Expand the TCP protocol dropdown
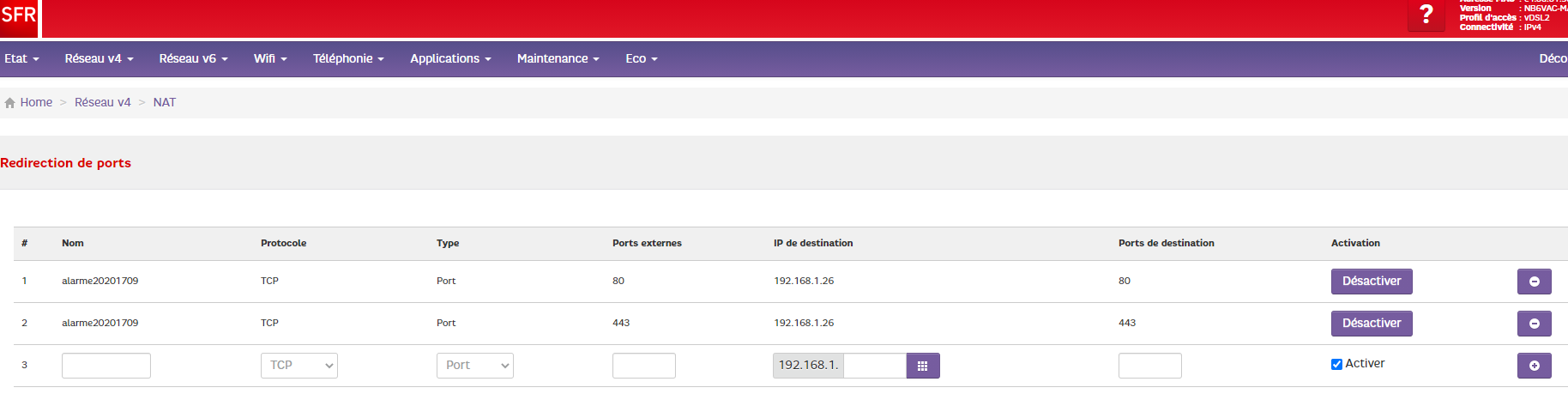 click(x=299, y=366)
